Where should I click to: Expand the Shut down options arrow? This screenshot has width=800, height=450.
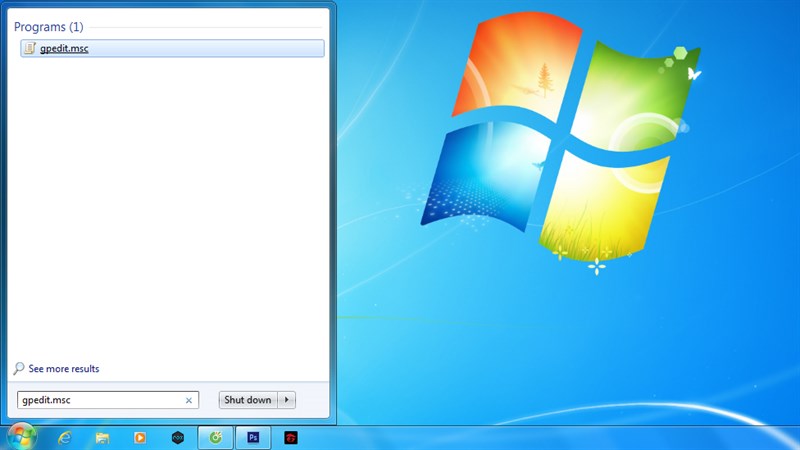(x=287, y=400)
